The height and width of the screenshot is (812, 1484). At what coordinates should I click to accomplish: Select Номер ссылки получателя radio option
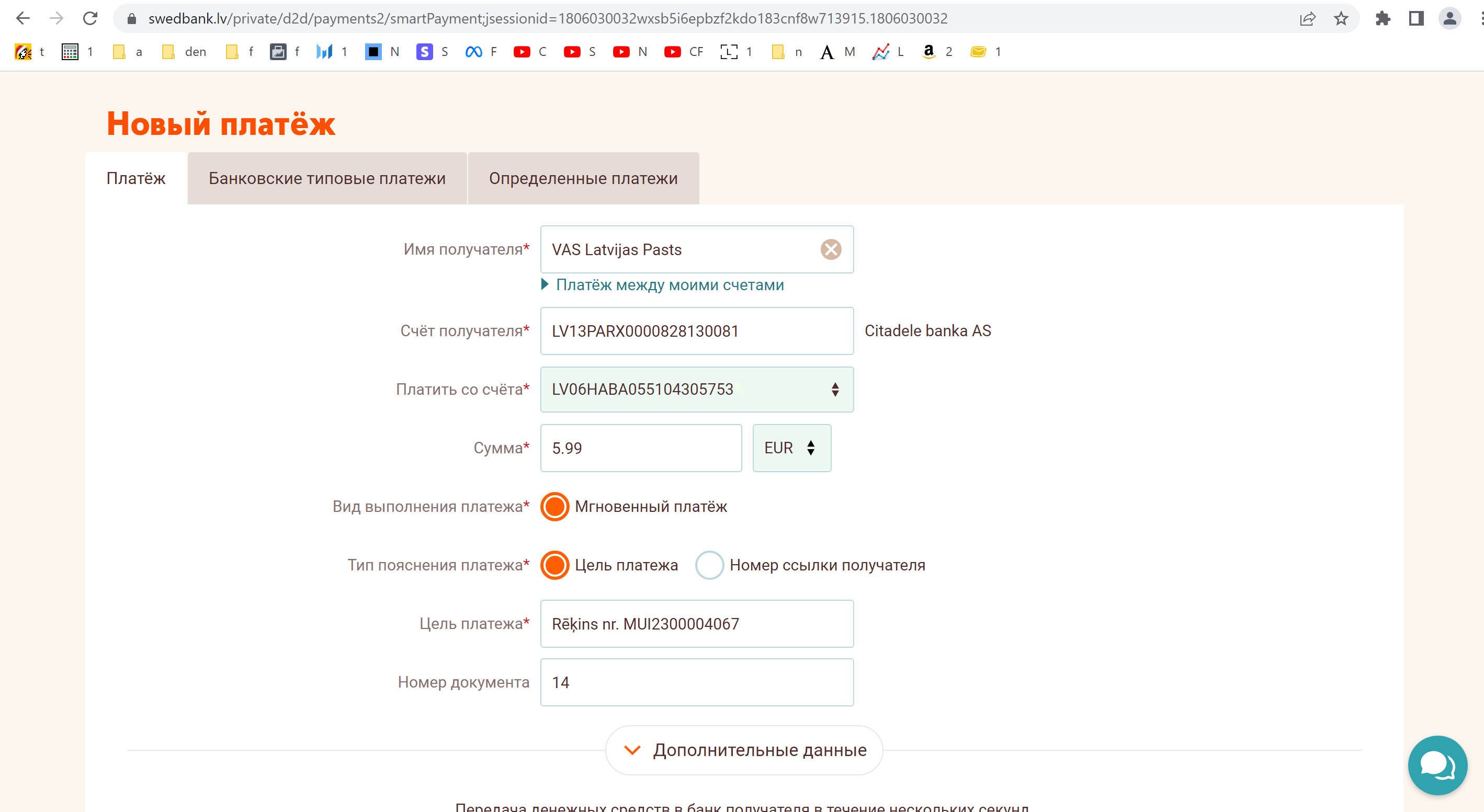point(709,566)
